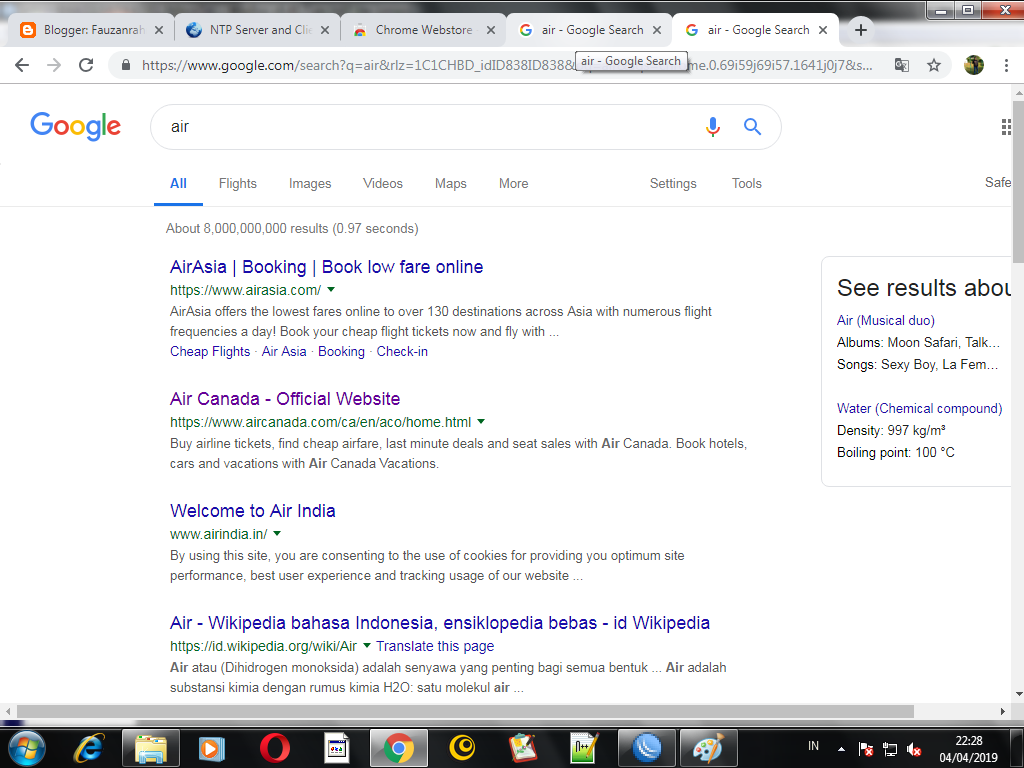Image resolution: width=1024 pixels, height=768 pixels.
Task: Select the Flights search tab
Action: pos(238,184)
